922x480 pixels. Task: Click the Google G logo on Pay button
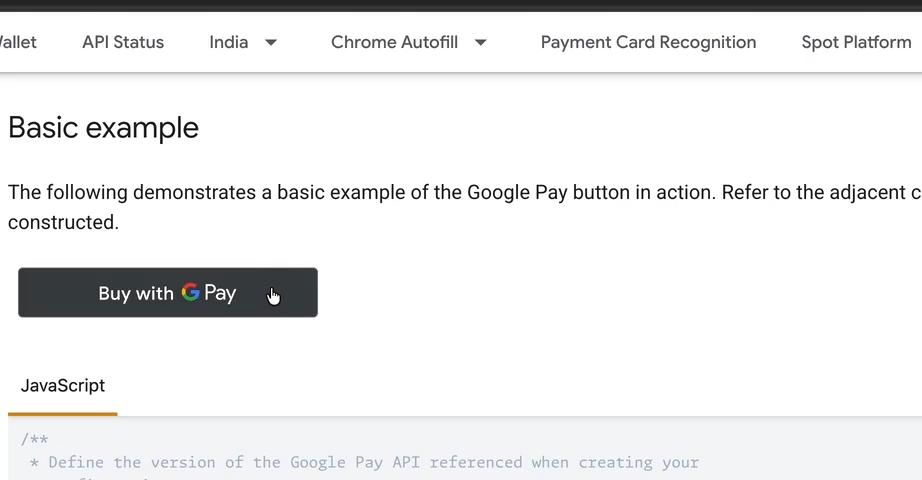click(x=191, y=292)
